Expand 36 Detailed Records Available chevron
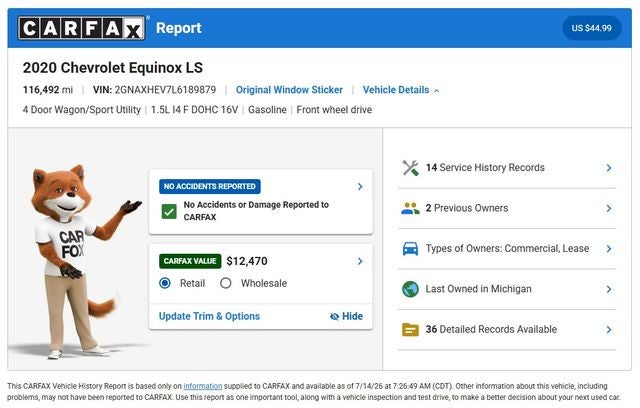This screenshot has width=640, height=408. click(x=609, y=329)
